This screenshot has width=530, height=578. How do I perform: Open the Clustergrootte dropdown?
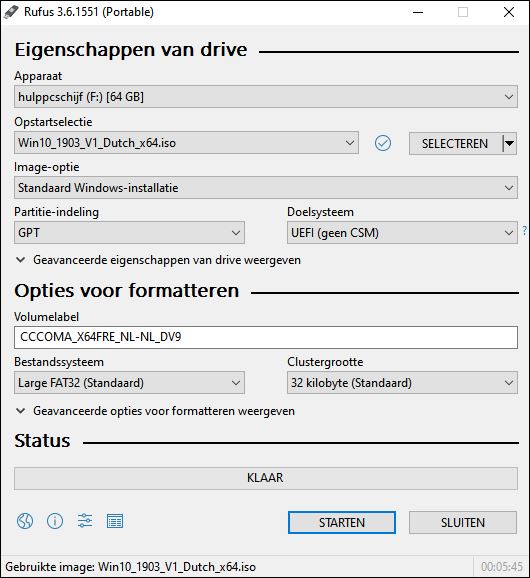tap(402, 383)
